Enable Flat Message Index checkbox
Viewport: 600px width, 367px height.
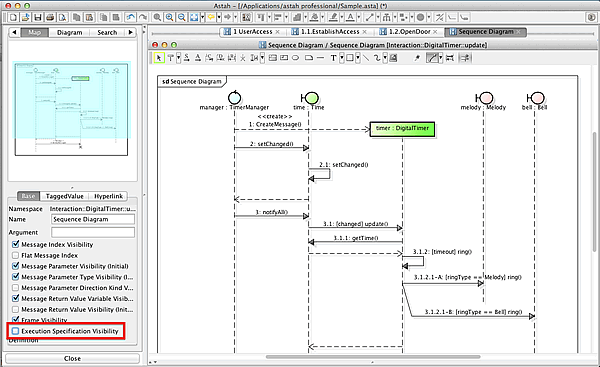16,255
